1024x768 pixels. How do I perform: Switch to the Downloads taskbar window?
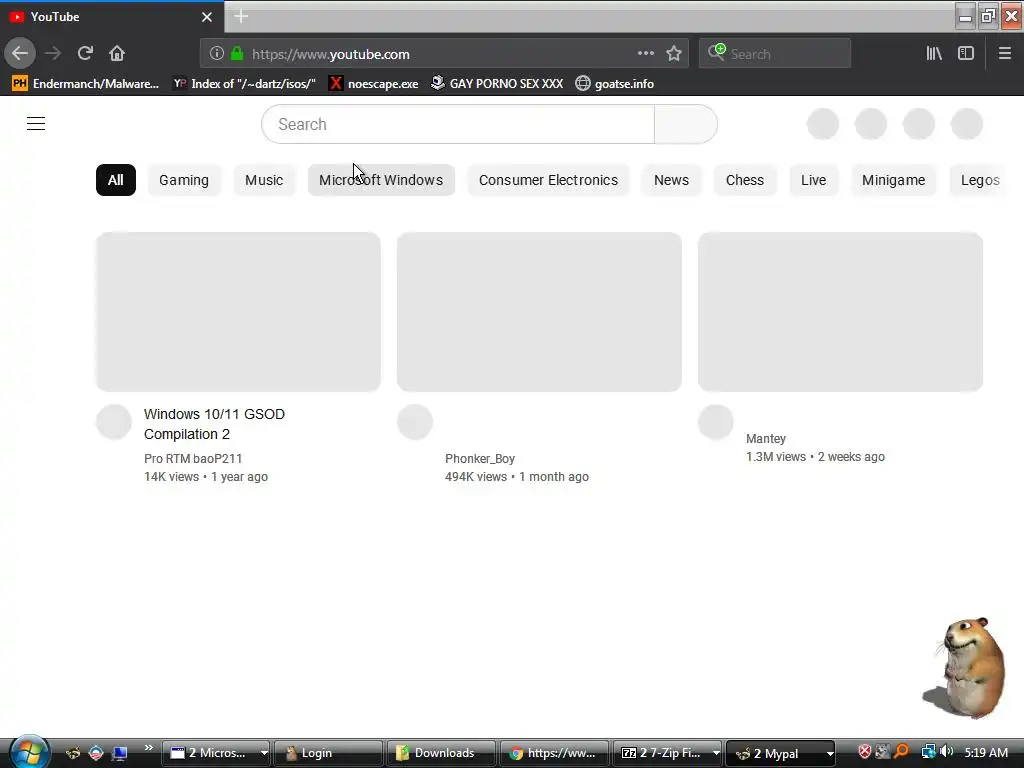click(441, 753)
